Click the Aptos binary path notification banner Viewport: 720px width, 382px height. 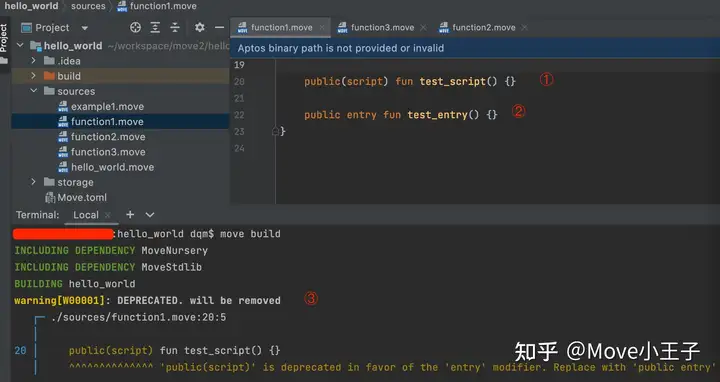tap(475, 48)
